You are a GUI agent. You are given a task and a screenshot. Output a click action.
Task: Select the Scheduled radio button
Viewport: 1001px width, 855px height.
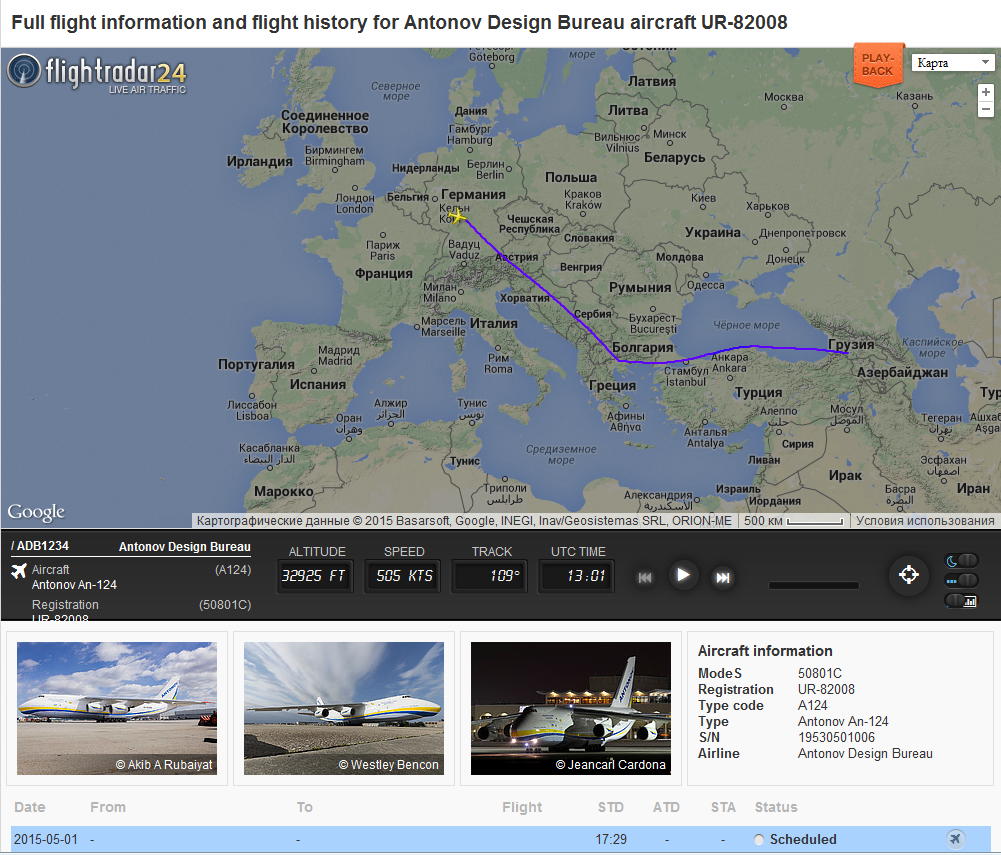(x=758, y=840)
